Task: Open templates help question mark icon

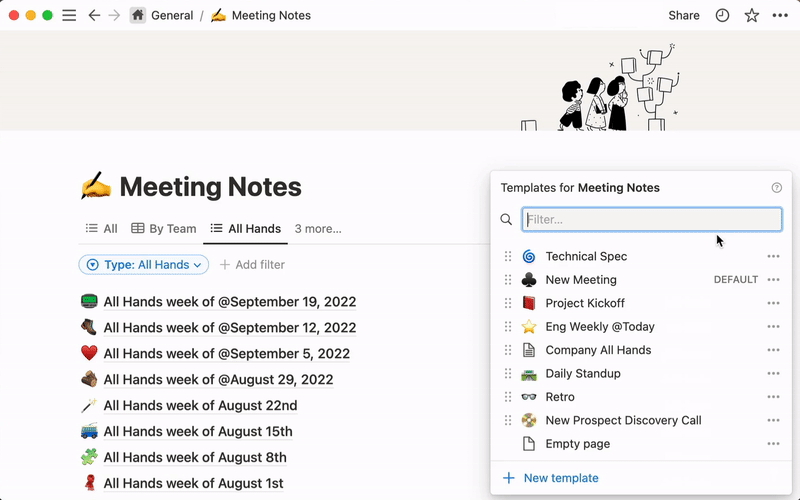Action: point(777,188)
